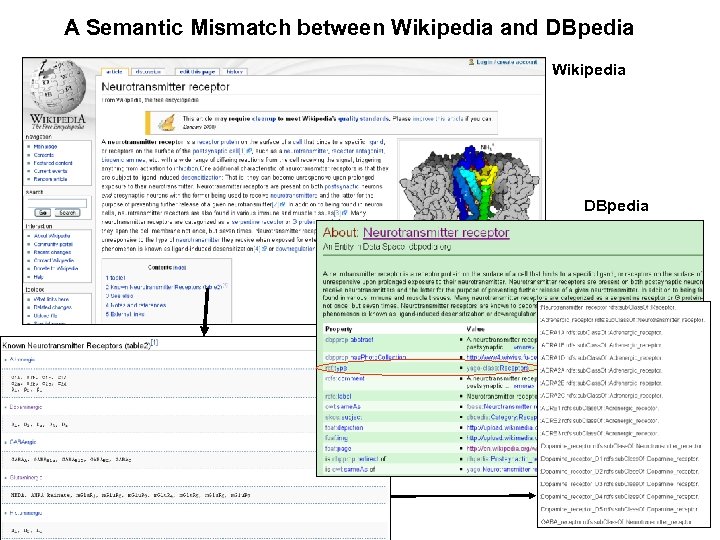
Task: Click Log in / create account link
Action: [506, 62]
